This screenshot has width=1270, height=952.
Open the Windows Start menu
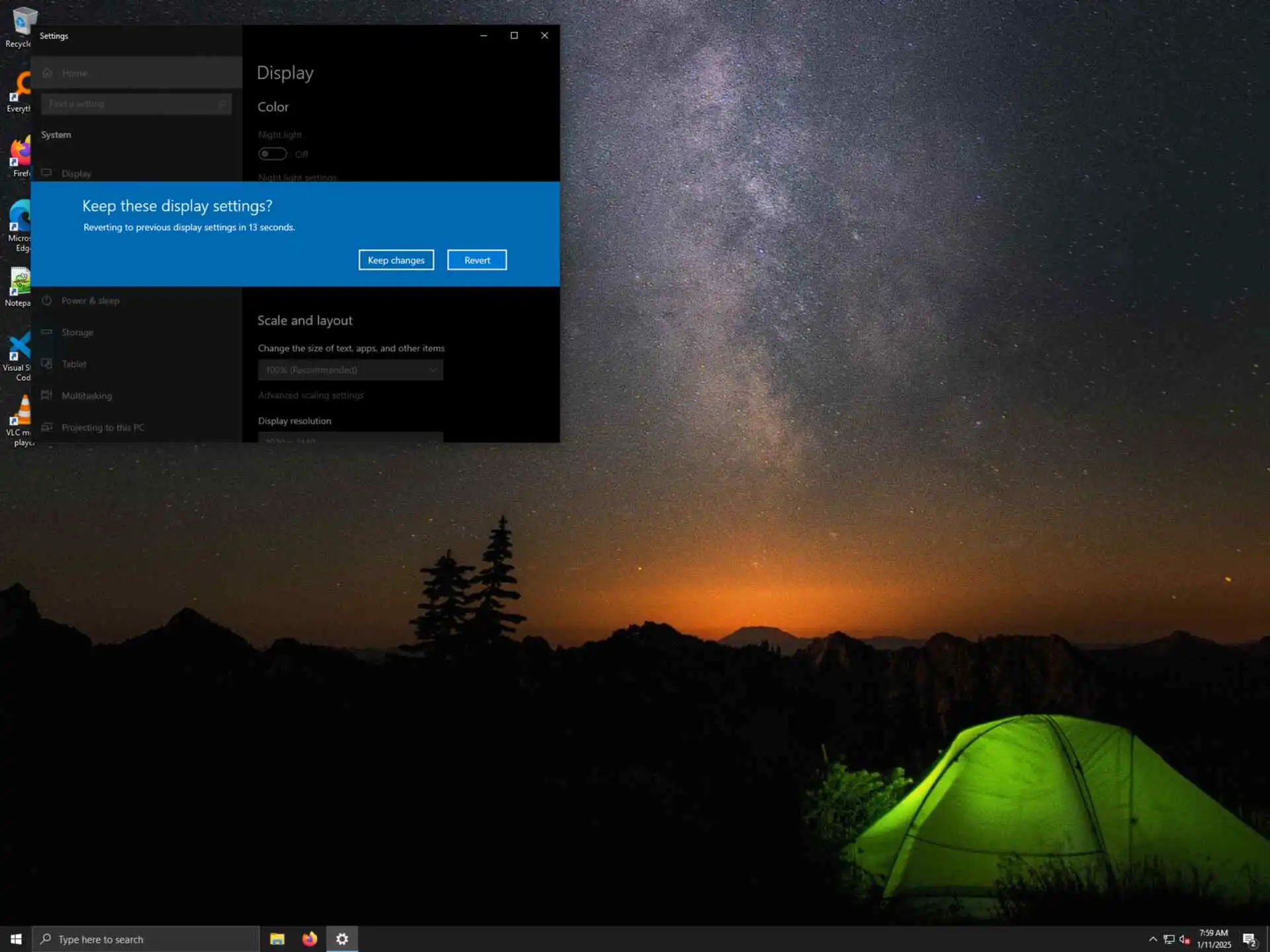click(16, 939)
